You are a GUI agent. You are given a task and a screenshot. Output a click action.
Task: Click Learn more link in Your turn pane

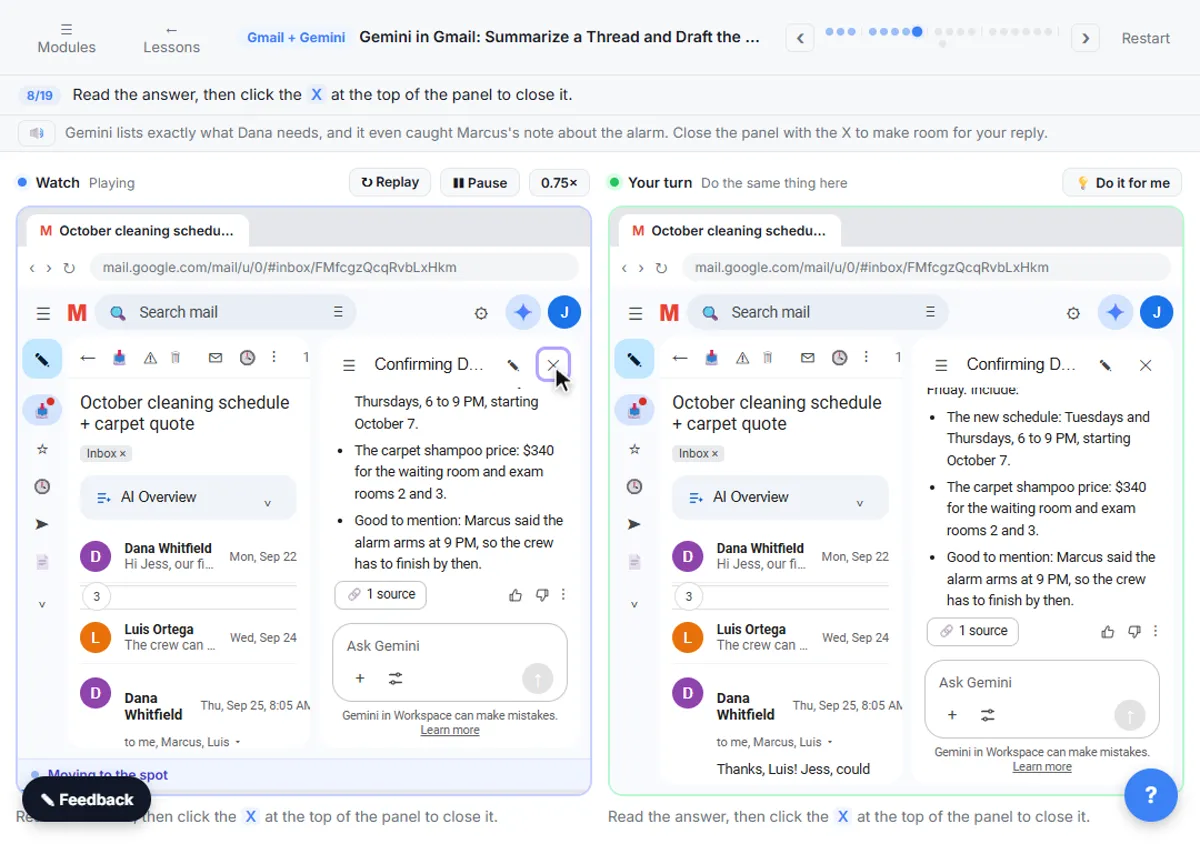tap(1042, 767)
